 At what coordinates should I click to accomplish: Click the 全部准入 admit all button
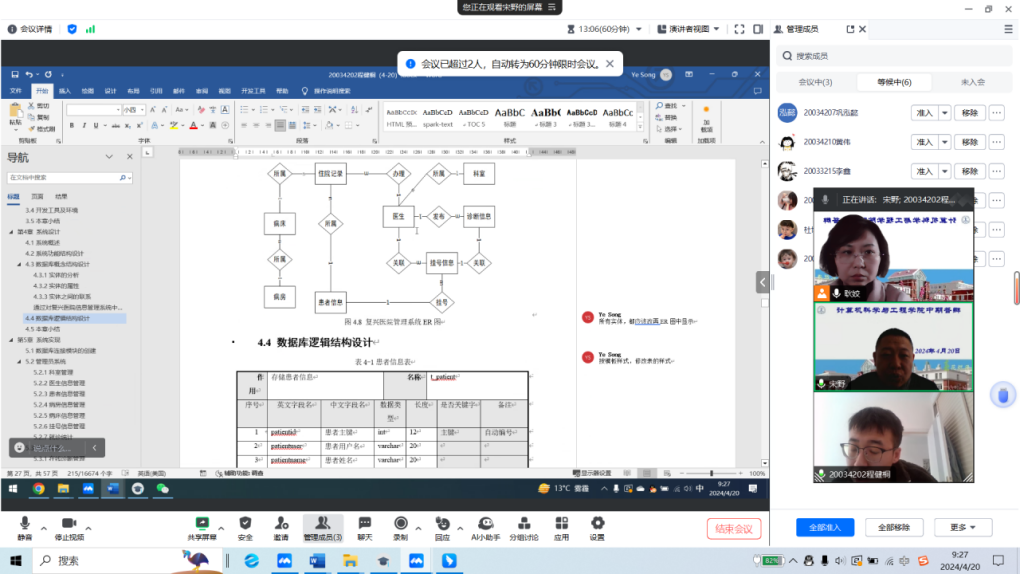click(x=824, y=527)
